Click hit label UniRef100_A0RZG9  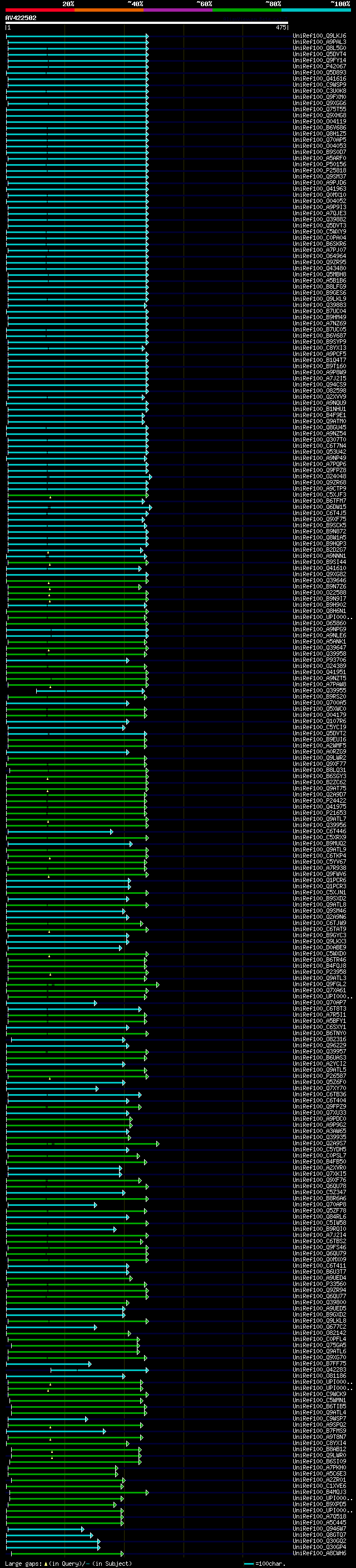pyautogui.click(x=319, y=752)
